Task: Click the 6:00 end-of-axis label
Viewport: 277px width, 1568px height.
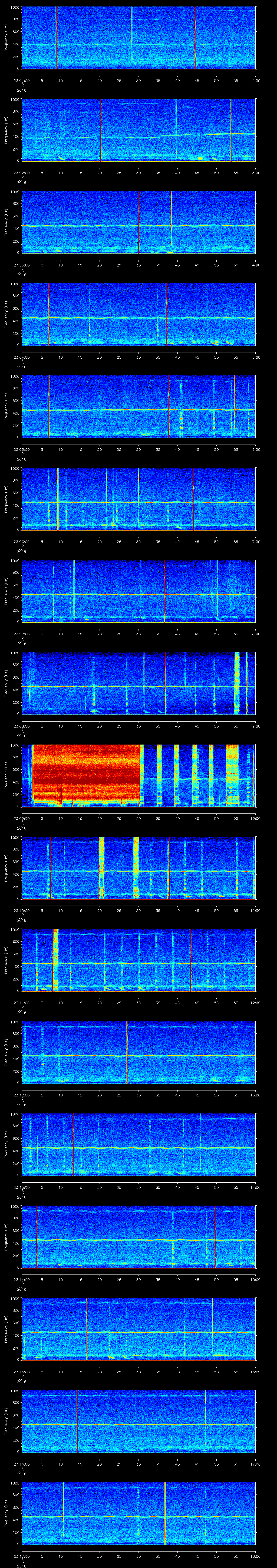Action: pyautogui.click(x=256, y=449)
